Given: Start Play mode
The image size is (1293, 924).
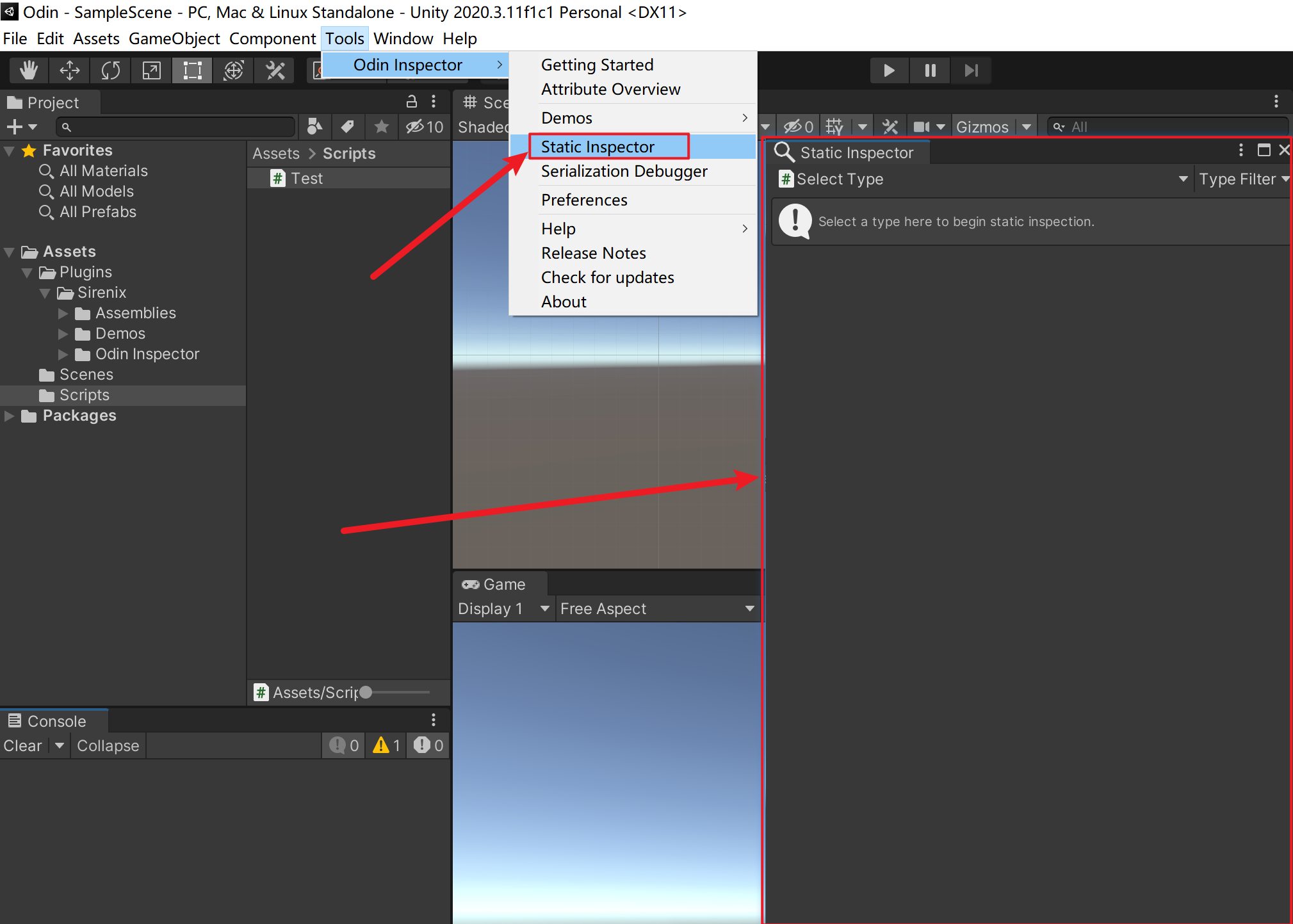Looking at the screenshot, I should pyautogui.click(x=889, y=70).
